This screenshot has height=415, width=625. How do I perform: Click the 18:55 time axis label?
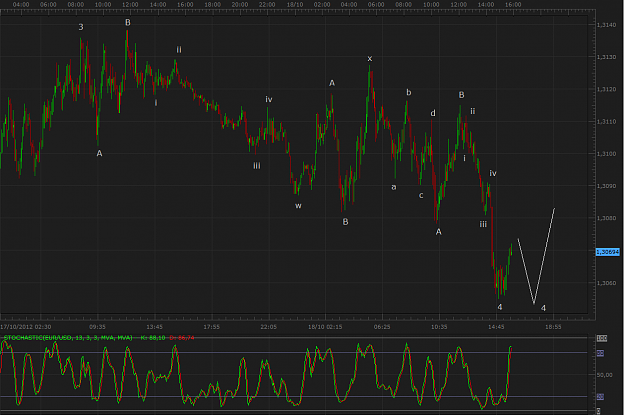pyautogui.click(x=553, y=327)
